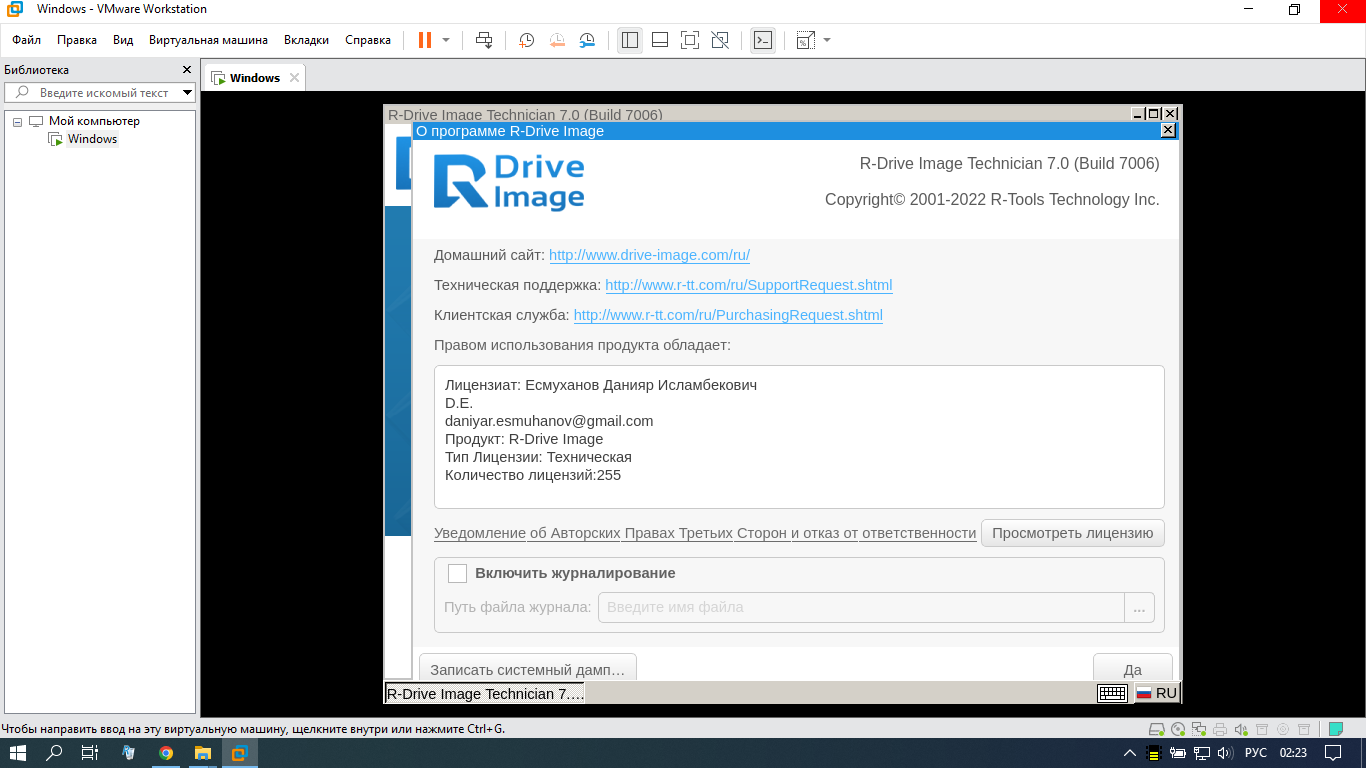1366x768 pixels.
Task: Click R-Drive Image Technician taskbar entry in VM
Action: pos(485,693)
